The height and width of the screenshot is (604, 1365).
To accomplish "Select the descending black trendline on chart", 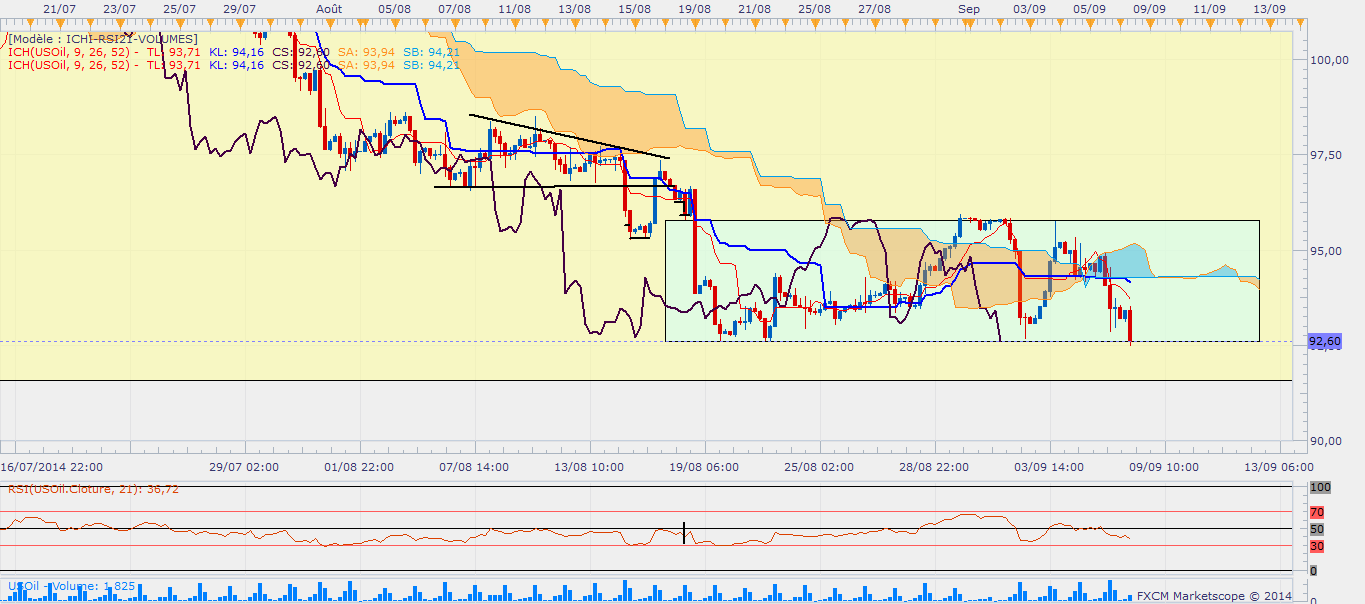I will (x=569, y=137).
